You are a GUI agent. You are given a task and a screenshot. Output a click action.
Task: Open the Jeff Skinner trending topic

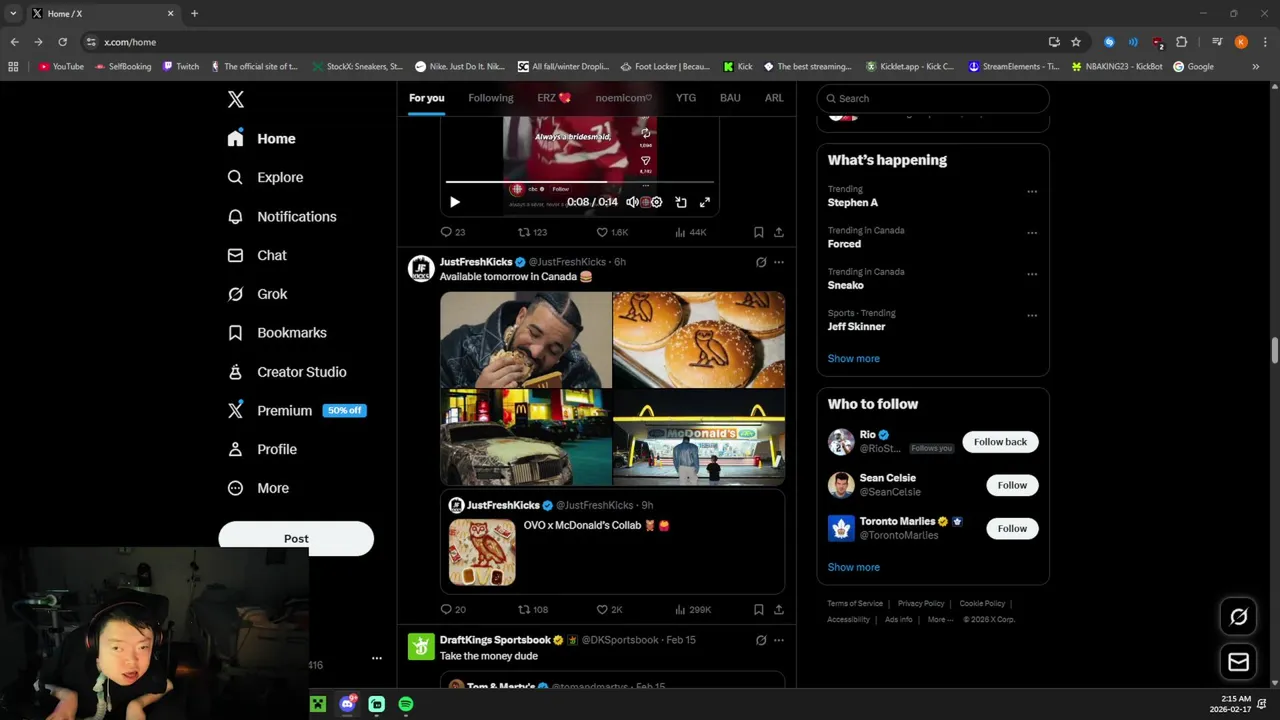coord(856,326)
